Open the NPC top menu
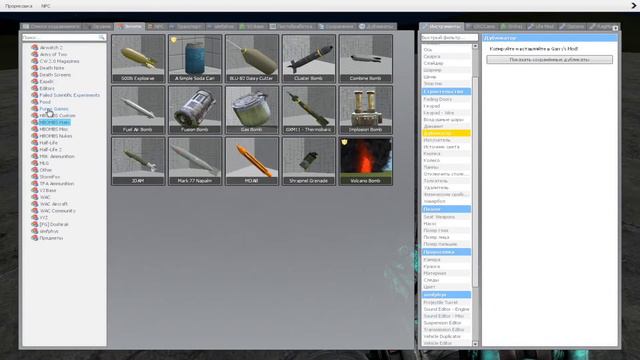Screen dimensions: 640x360 pos(46,6)
